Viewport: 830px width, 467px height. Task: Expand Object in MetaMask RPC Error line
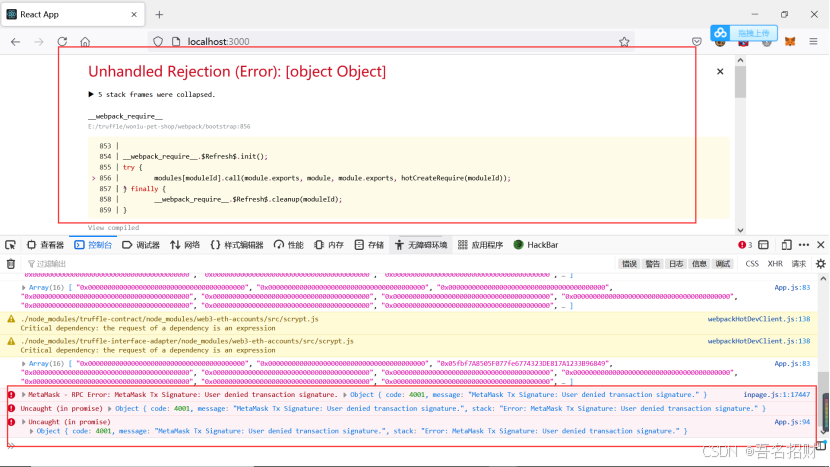click(x=345, y=394)
